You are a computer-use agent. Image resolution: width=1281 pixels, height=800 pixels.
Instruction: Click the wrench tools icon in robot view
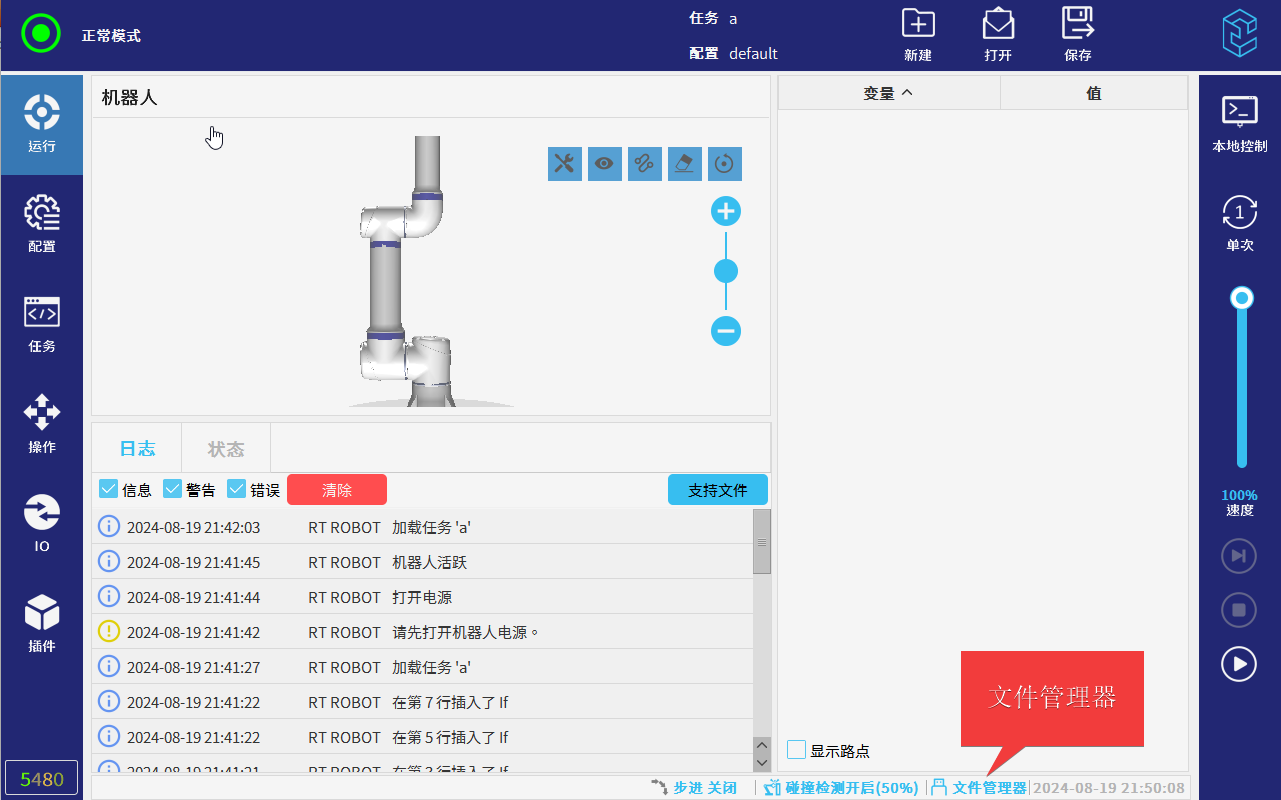pyautogui.click(x=565, y=164)
